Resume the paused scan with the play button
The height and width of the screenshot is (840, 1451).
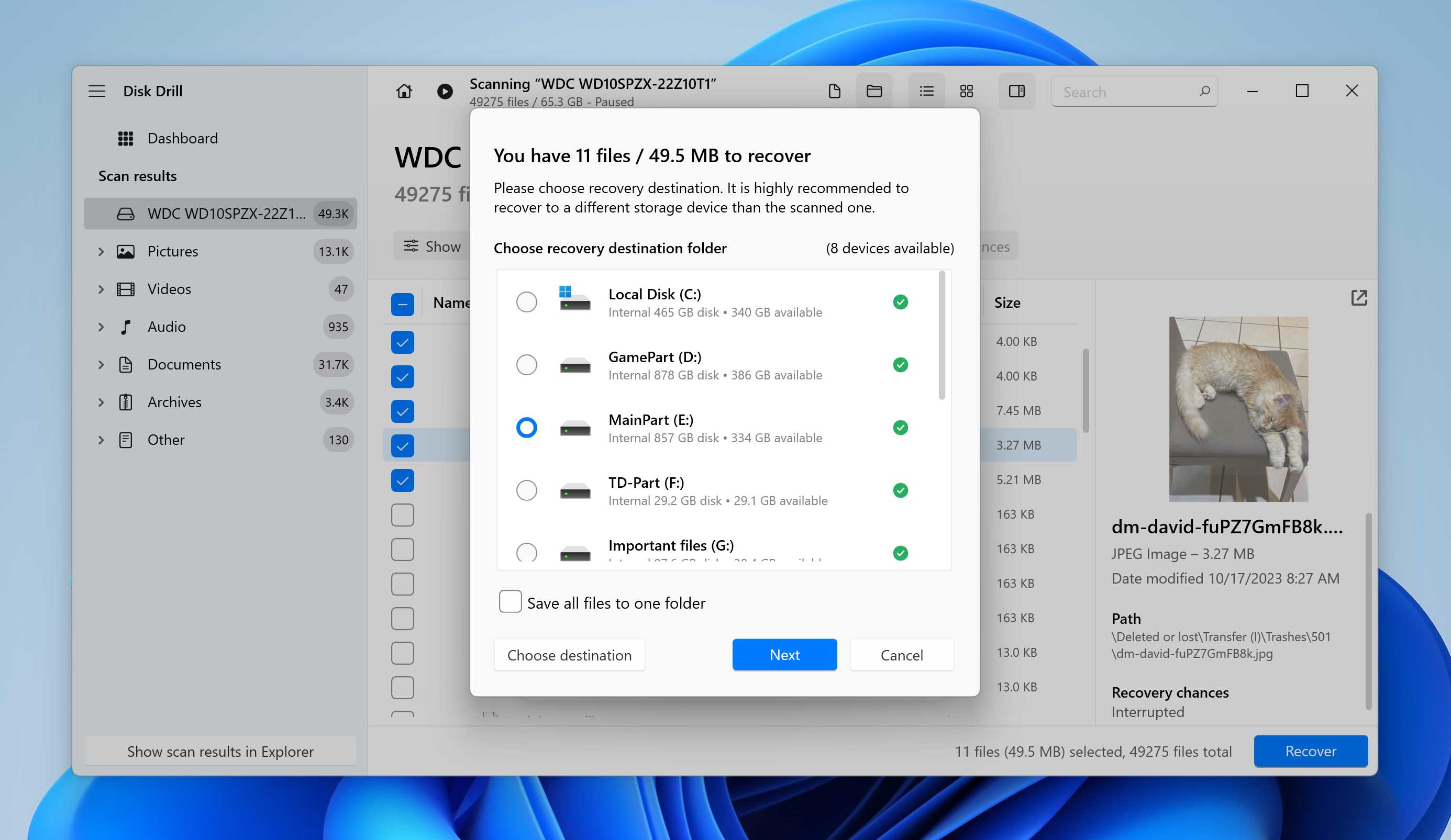[444, 91]
